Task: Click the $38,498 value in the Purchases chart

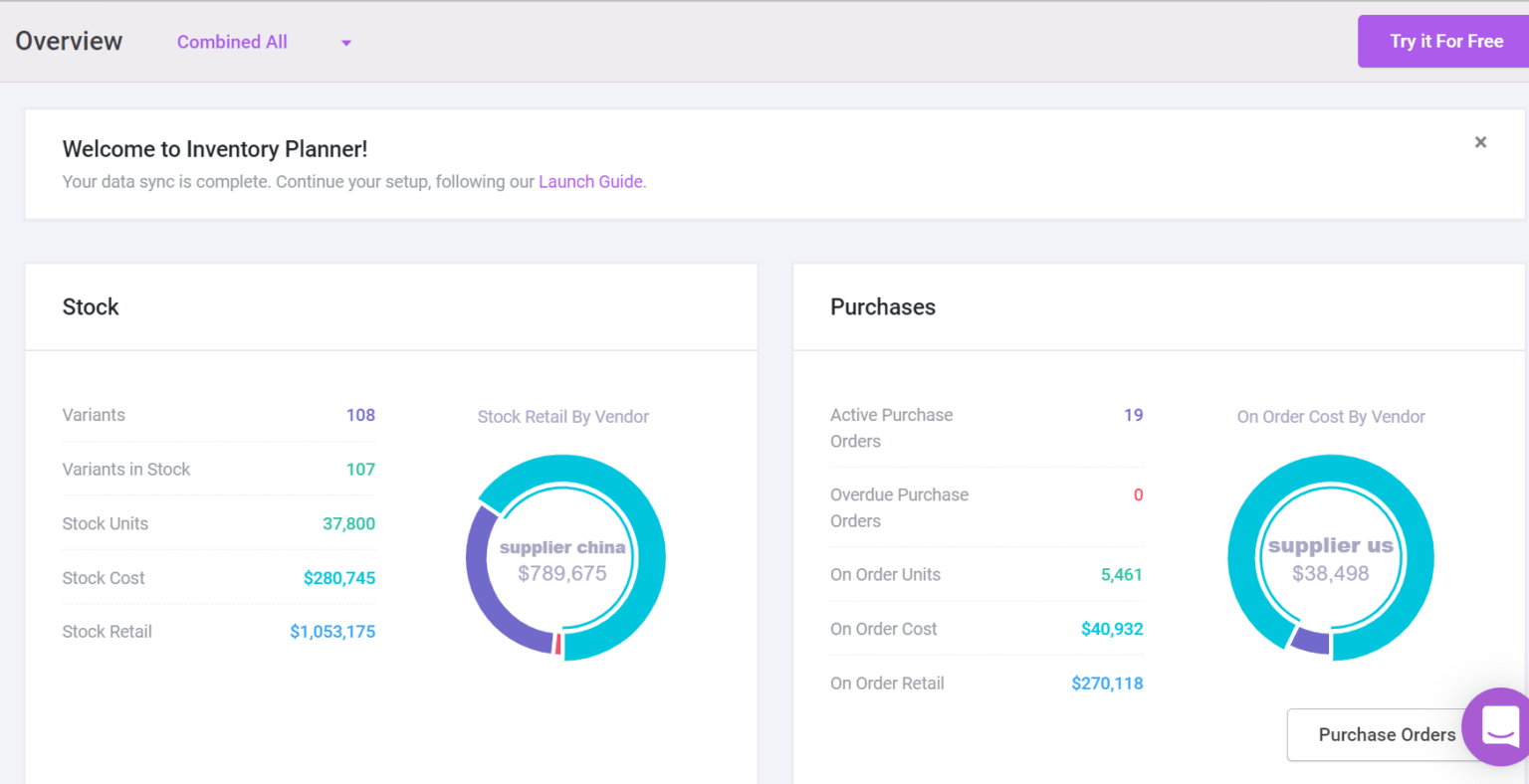Action: point(1330,573)
